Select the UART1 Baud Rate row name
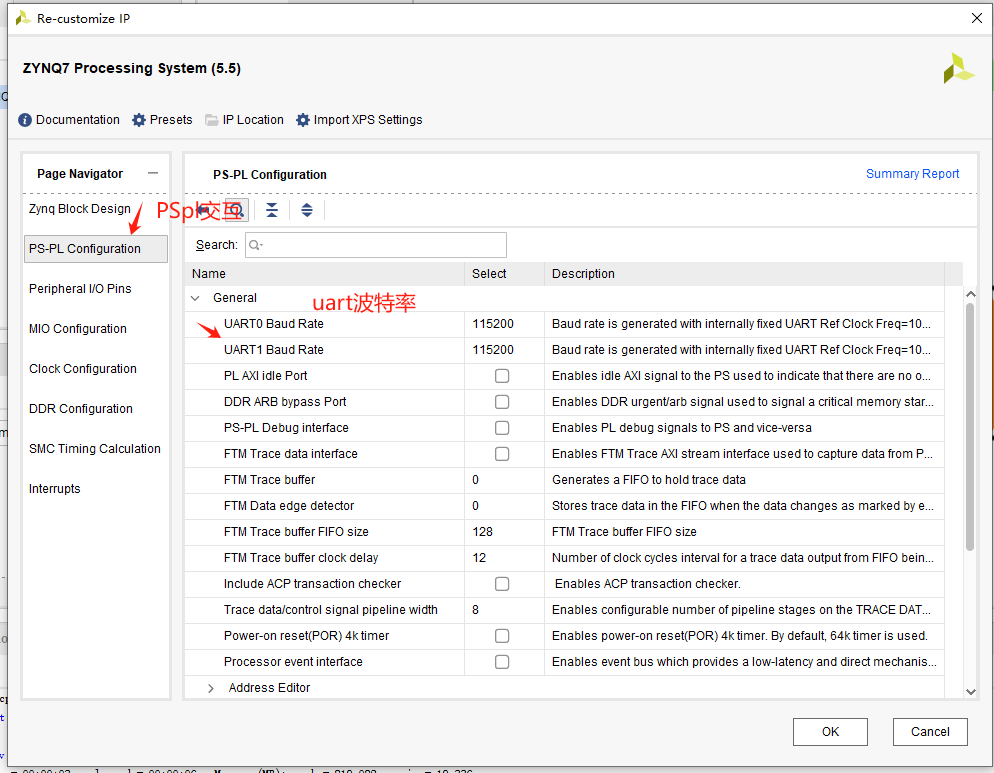Viewport: 994px width, 773px height. click(274, 350)
